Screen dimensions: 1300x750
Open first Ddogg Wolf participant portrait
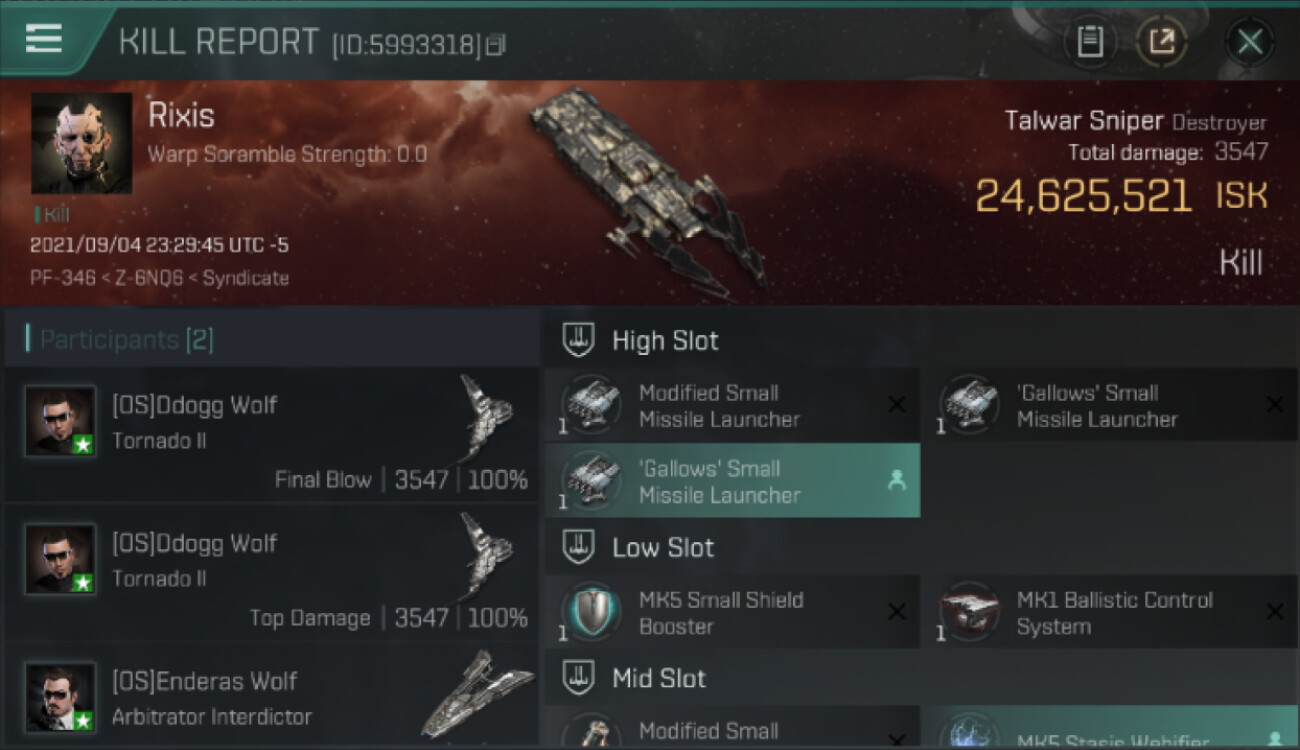pos(60,422)
